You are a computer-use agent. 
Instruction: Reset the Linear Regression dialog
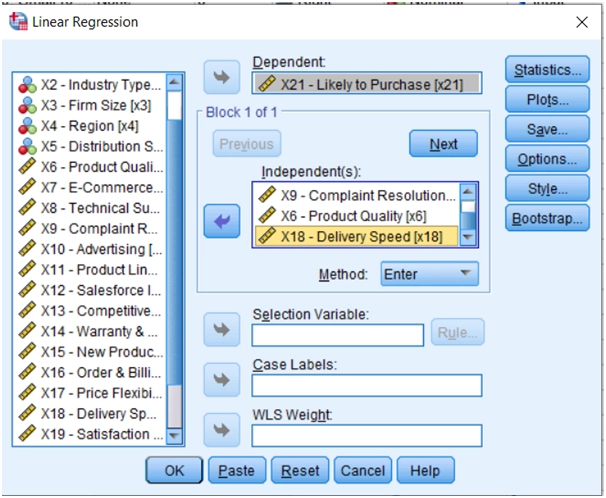300,470
